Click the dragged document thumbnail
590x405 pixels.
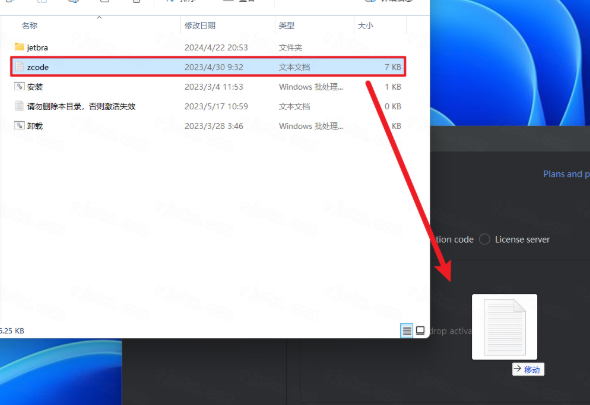click(504, 327)
